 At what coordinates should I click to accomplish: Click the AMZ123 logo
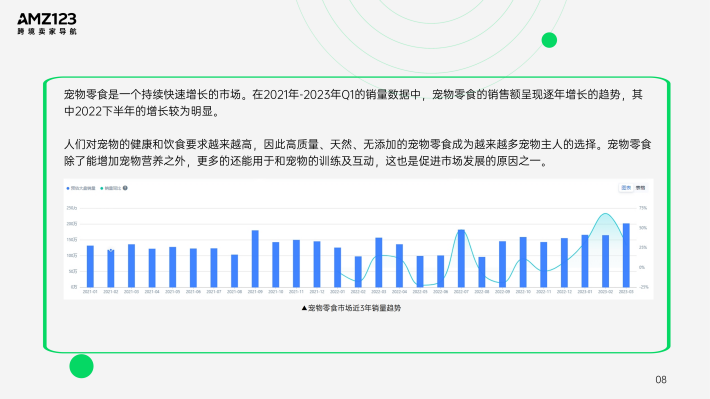click(x=47, y=24)
